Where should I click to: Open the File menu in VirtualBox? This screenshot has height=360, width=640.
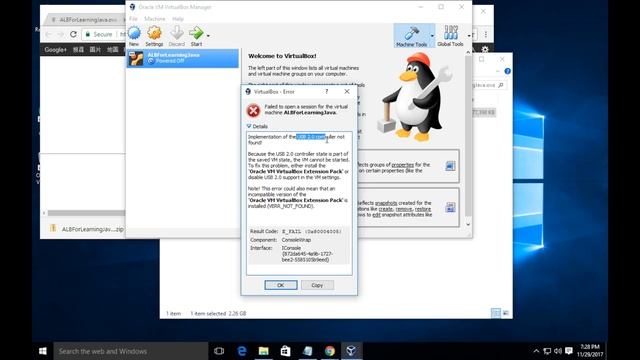pos(133,19)
